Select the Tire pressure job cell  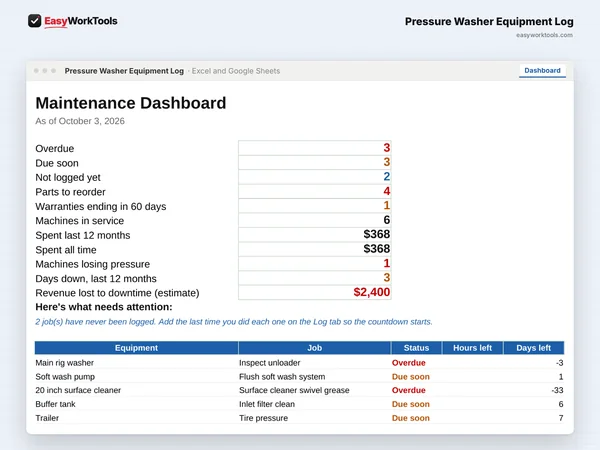point(315,418)
